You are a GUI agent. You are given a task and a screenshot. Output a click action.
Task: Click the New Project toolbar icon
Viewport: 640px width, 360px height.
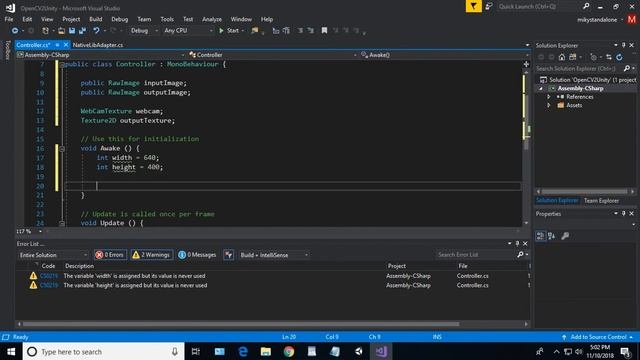coord(45,31)
